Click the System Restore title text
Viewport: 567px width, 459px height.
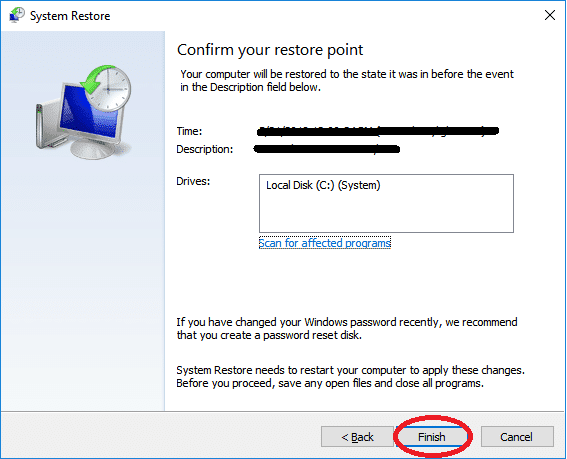tap(70, 16)
